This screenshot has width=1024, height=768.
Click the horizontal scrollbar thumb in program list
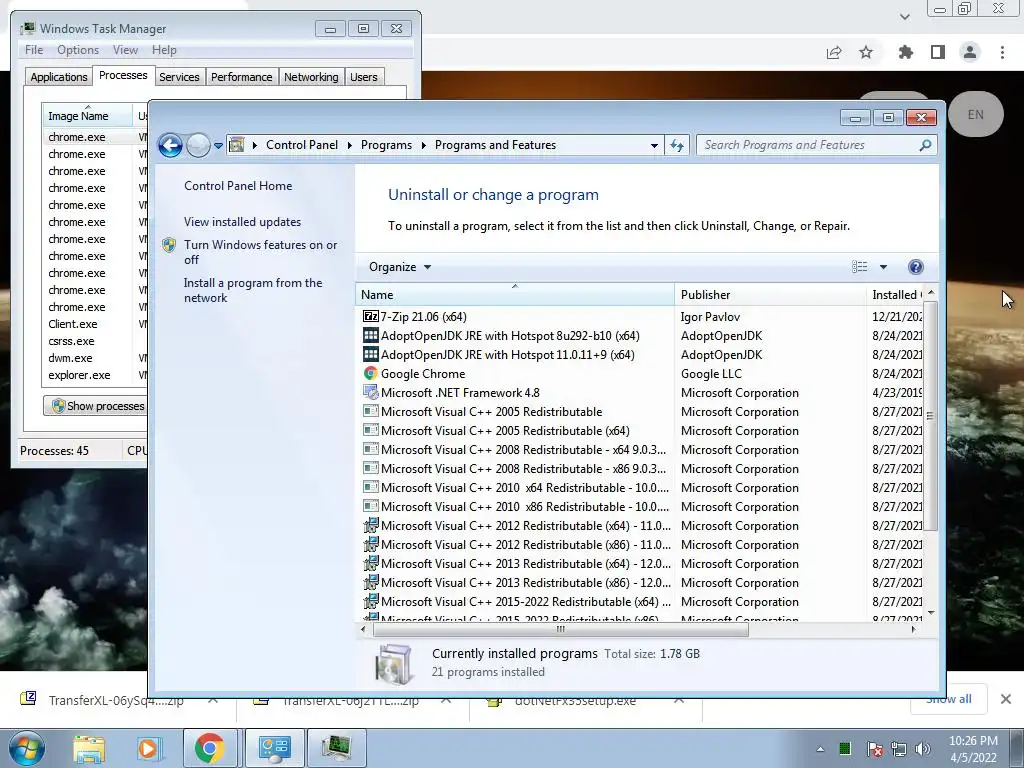(x=560, y=630)
